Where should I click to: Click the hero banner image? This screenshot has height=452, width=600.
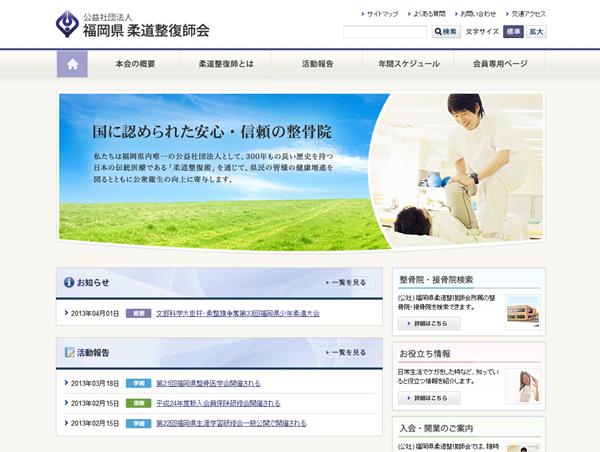[301, 171]
